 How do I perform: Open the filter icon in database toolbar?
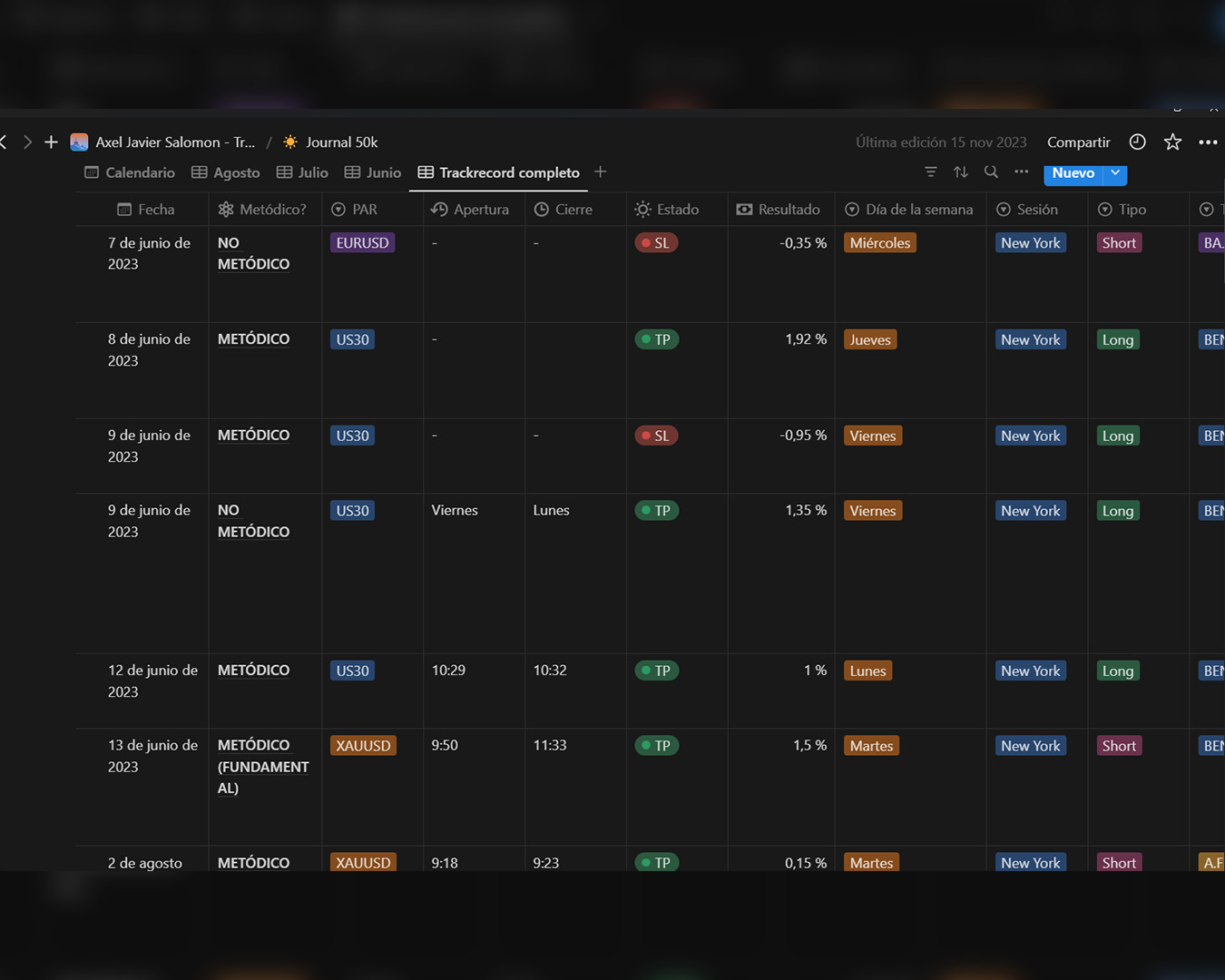[x=930, y=171]
